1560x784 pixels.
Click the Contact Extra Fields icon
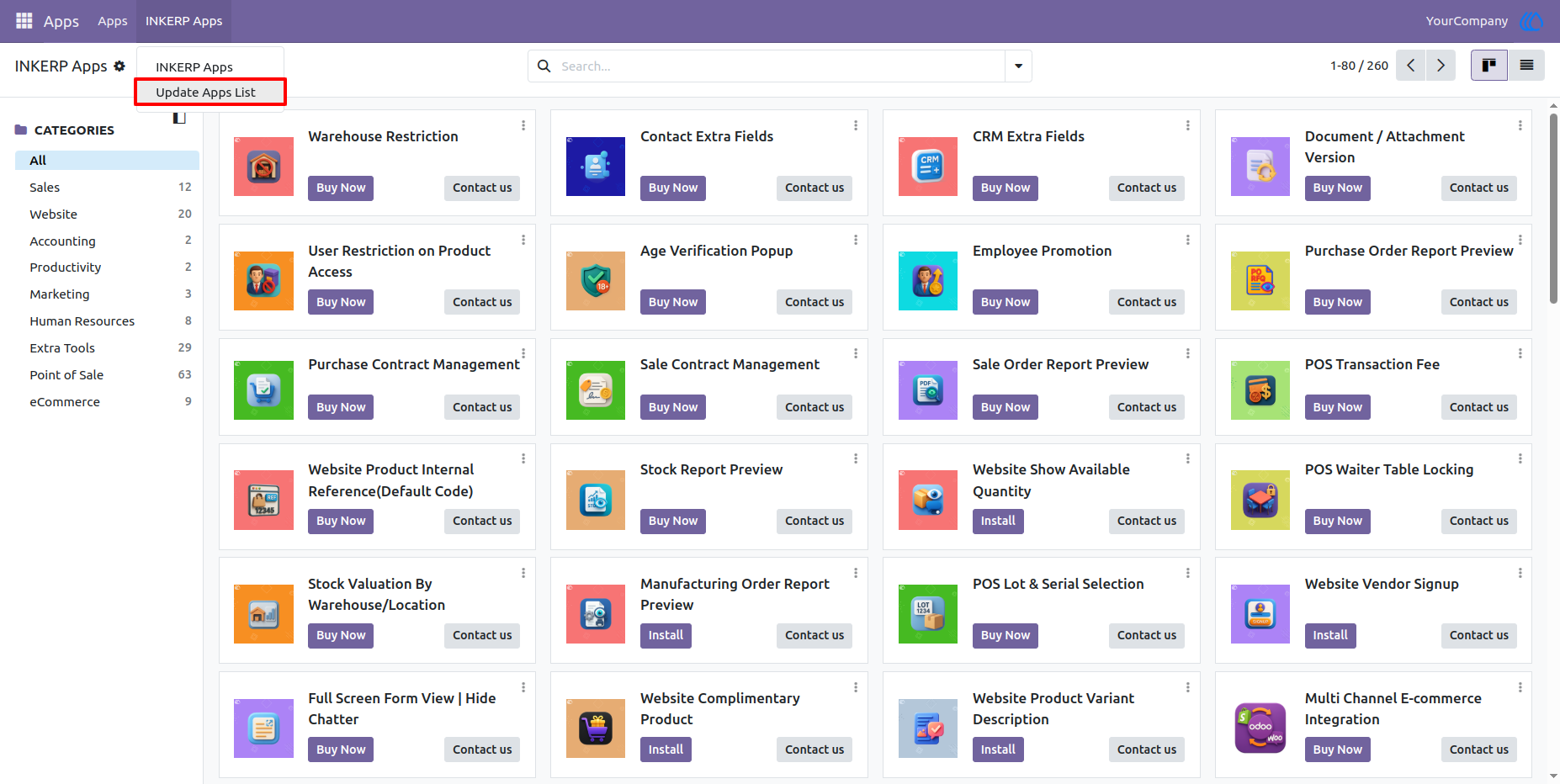pyautogui.click(x=596, y=167)
